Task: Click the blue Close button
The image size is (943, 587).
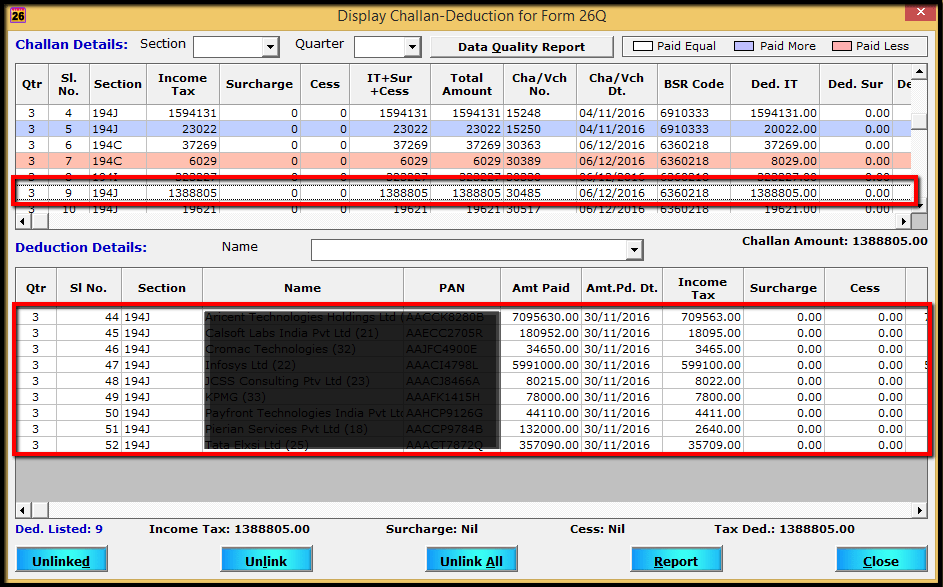Action: click(x=881, y=559)
